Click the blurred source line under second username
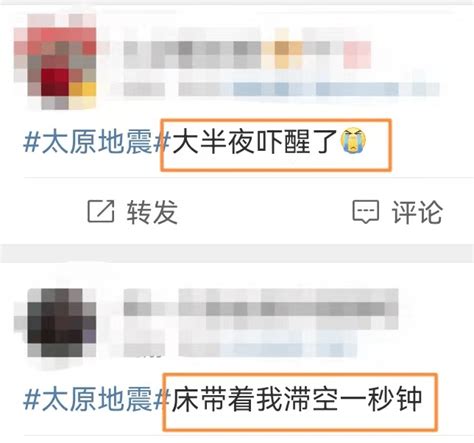Screen dimensions: 474x443 (x=241, y=350)
